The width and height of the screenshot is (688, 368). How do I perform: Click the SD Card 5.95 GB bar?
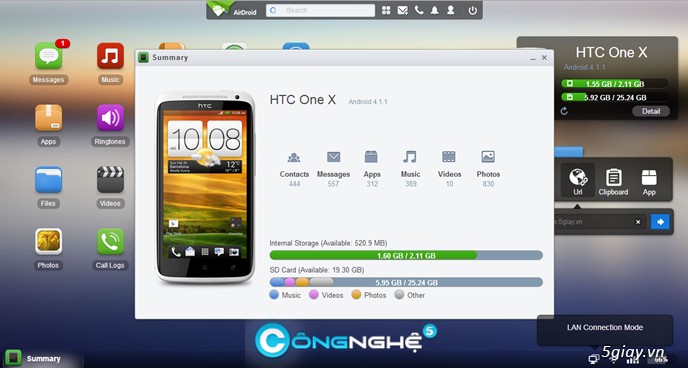[406, 282]
